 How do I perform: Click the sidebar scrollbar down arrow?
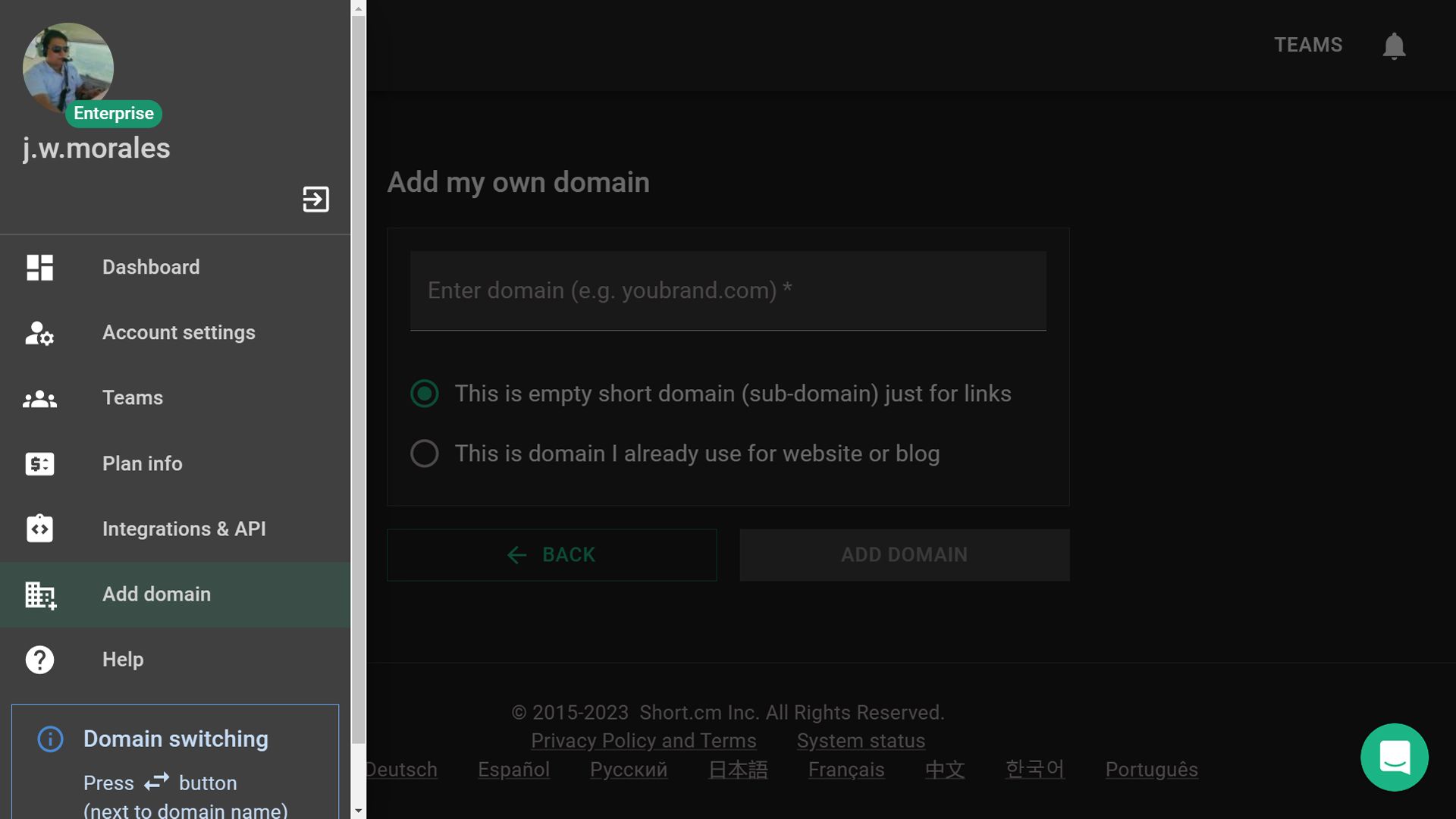[359, 811]
